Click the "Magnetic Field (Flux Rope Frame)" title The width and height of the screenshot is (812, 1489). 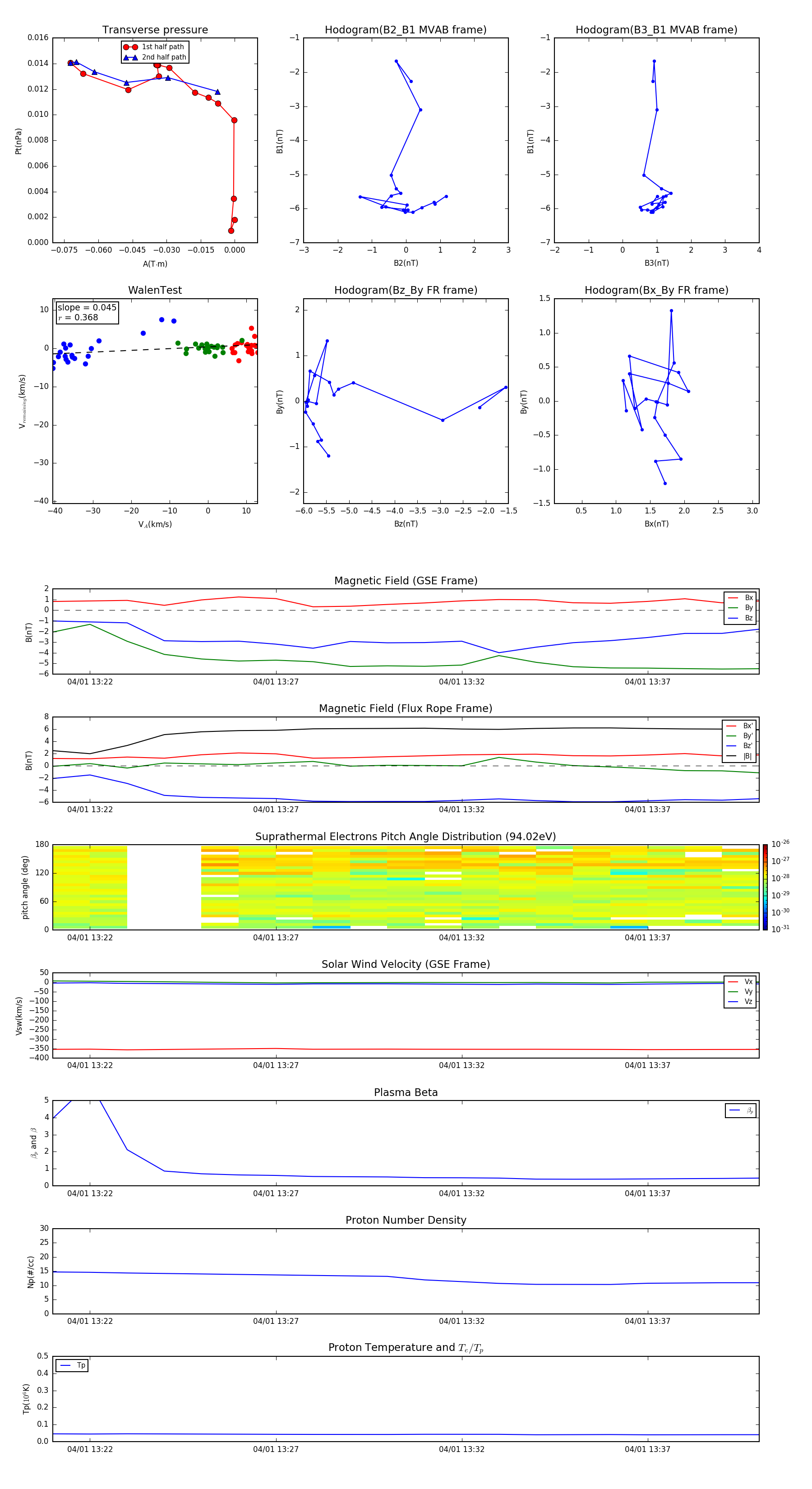pos(406,709)
